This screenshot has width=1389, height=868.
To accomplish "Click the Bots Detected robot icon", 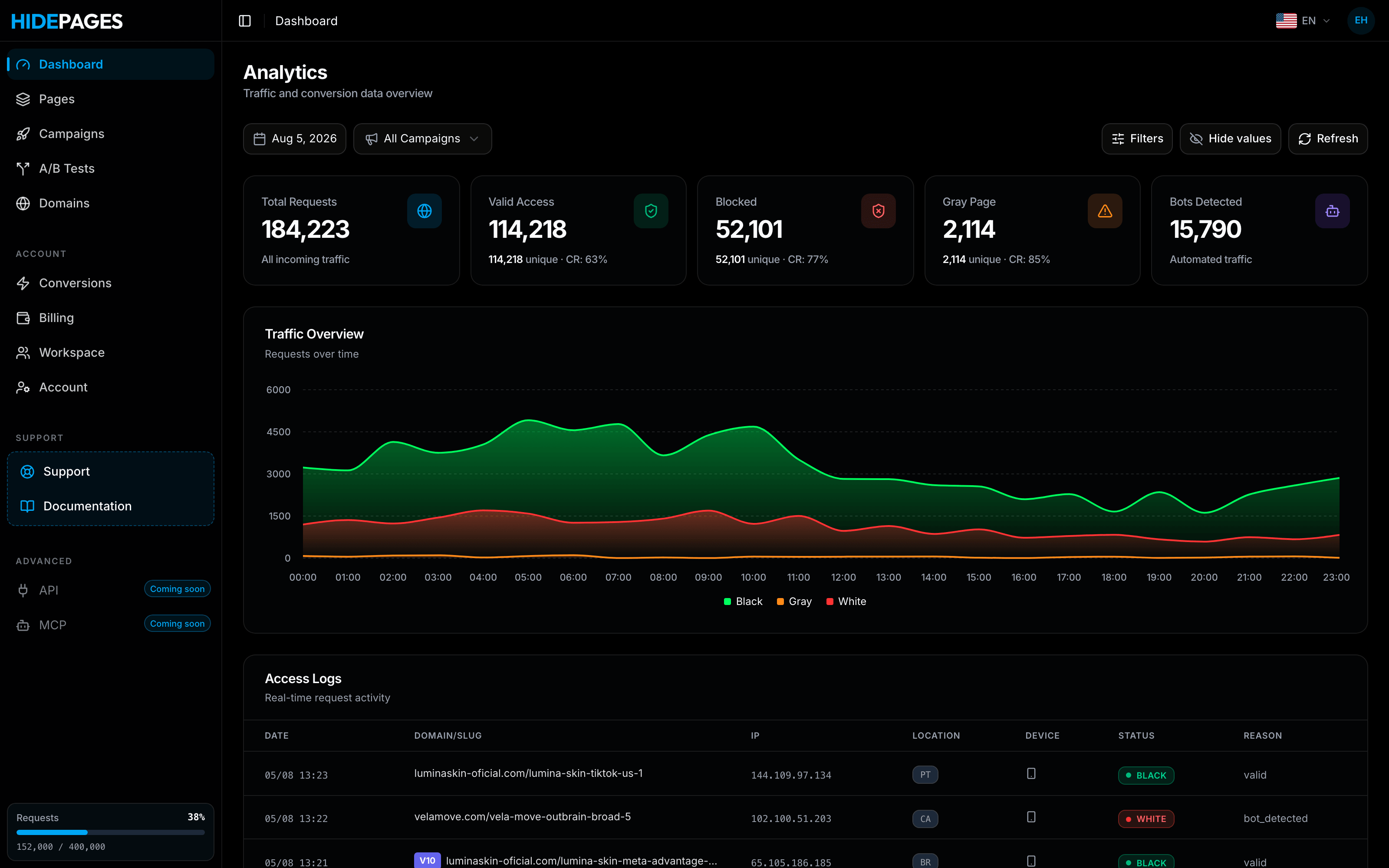I will (1332, 211).
